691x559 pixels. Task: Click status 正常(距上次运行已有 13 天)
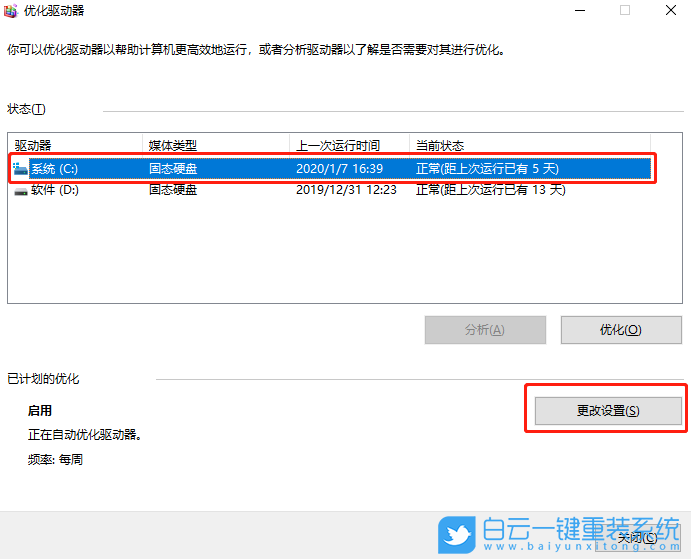(x=490, y=190)
